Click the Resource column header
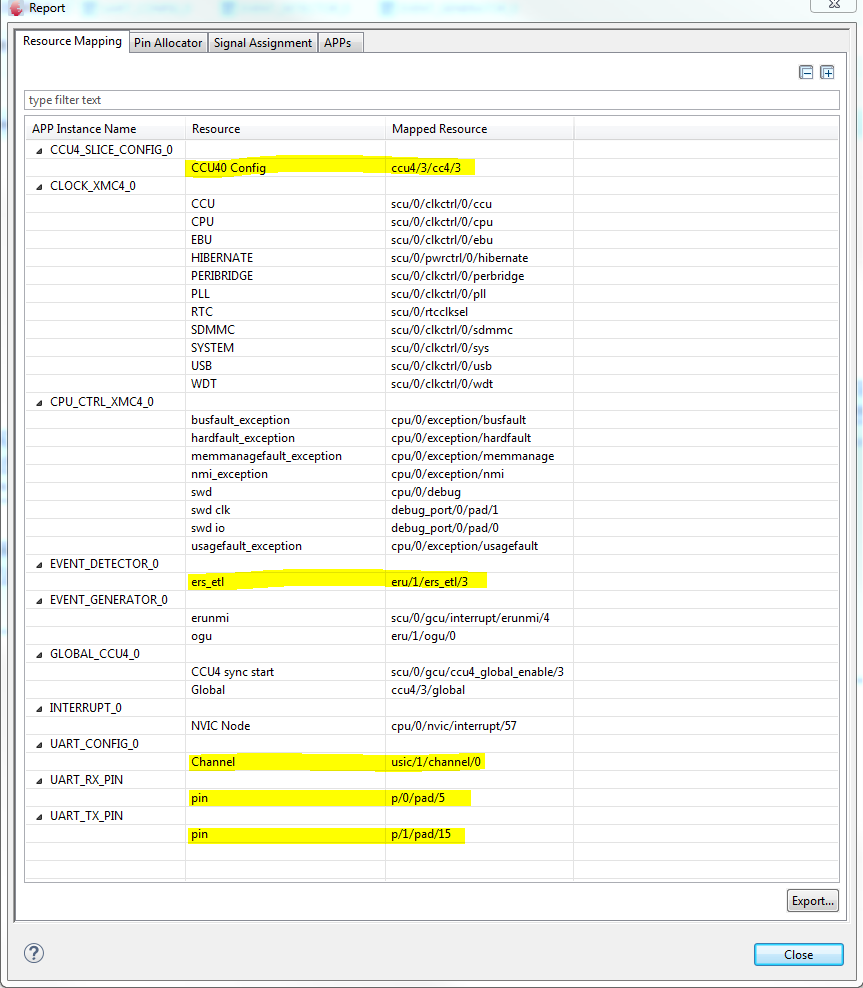 click(x=285, y=129)
